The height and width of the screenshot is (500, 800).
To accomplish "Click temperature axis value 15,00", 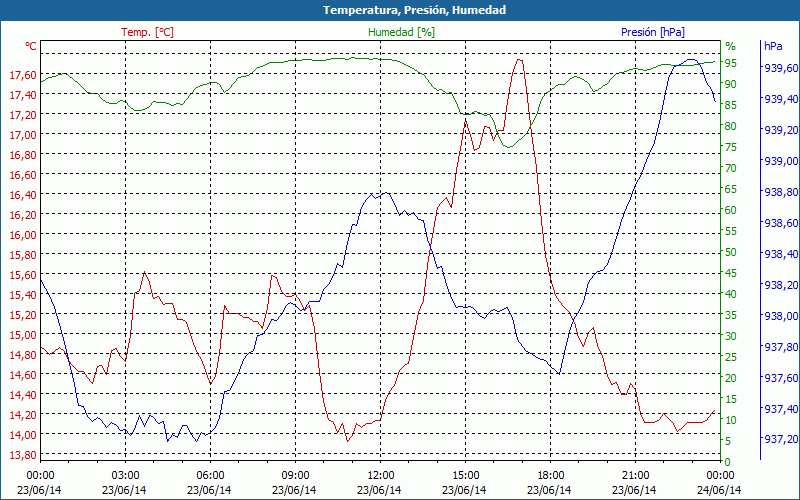I will tap(23, 335).
